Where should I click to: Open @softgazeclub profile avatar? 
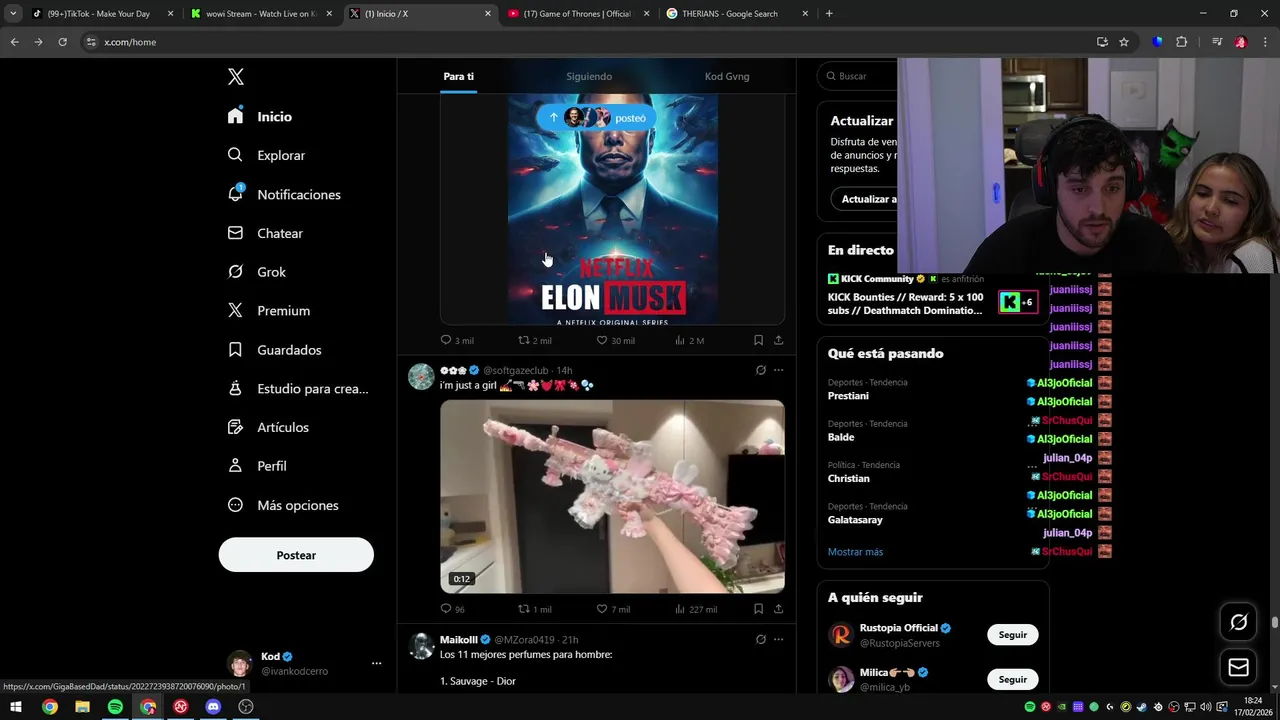[421, 376]
